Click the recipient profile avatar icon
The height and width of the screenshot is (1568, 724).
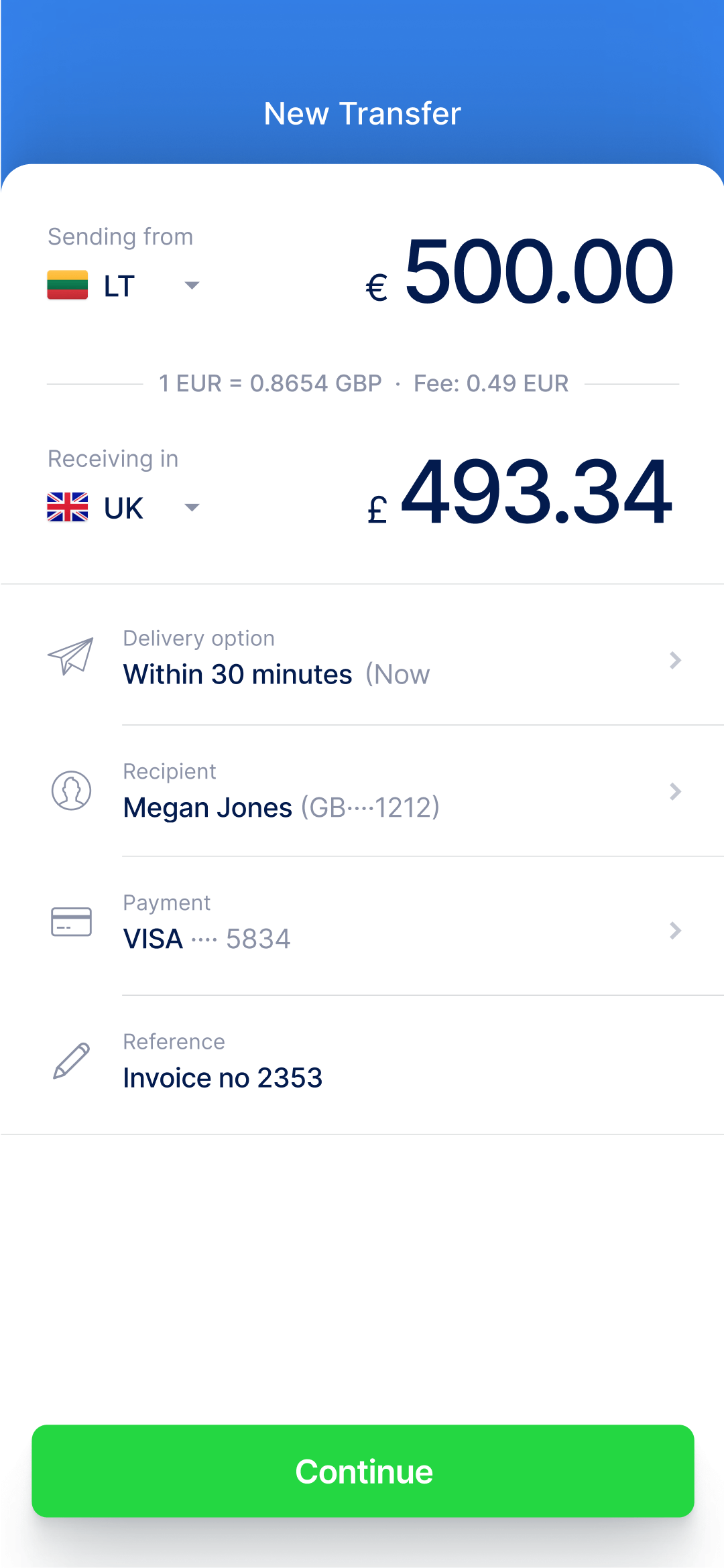click(x=71, y=791)
